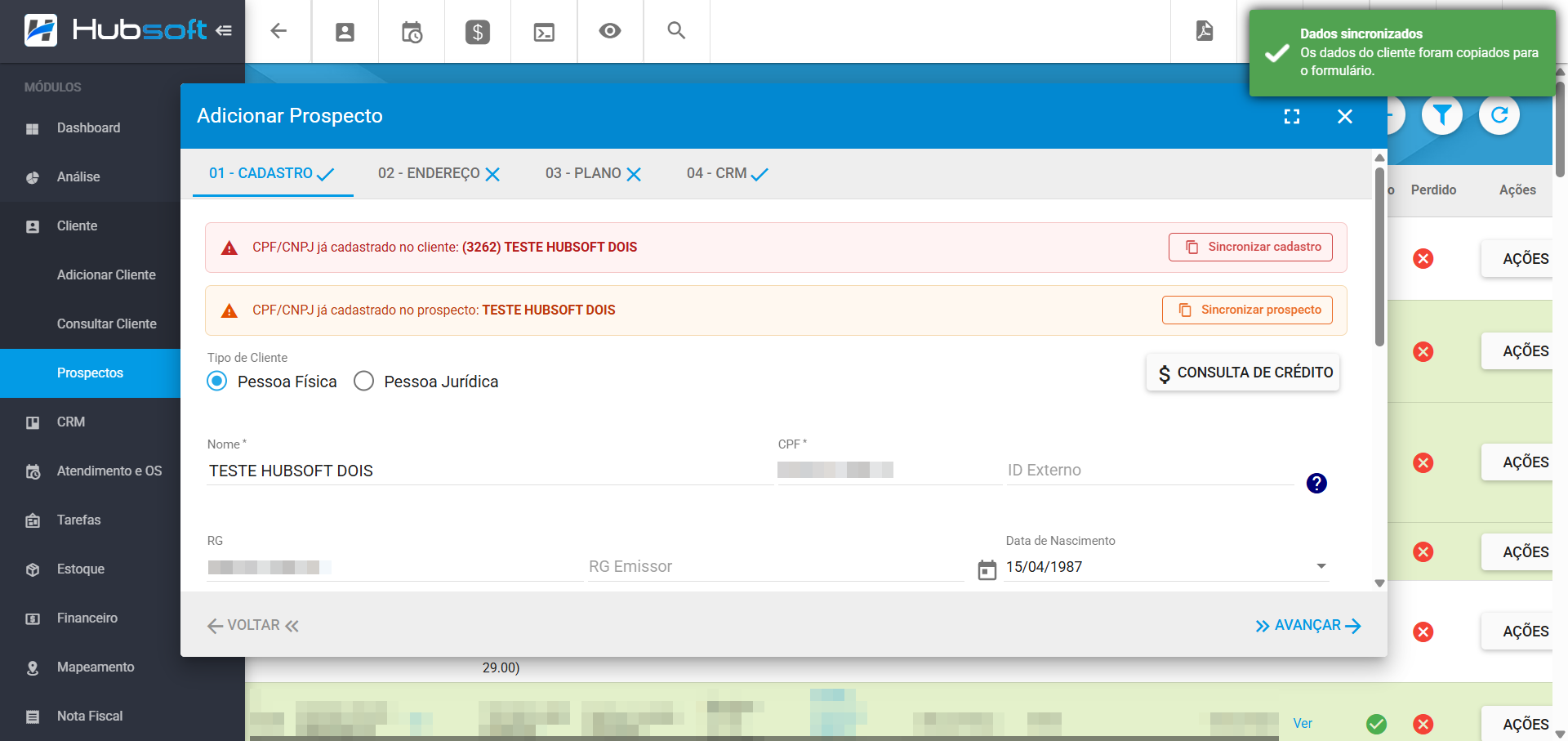Viewport: 1568px width, 741px height.
Task: Switch to the 01 - CADASTRO tab
Action: tap(273, 173)
